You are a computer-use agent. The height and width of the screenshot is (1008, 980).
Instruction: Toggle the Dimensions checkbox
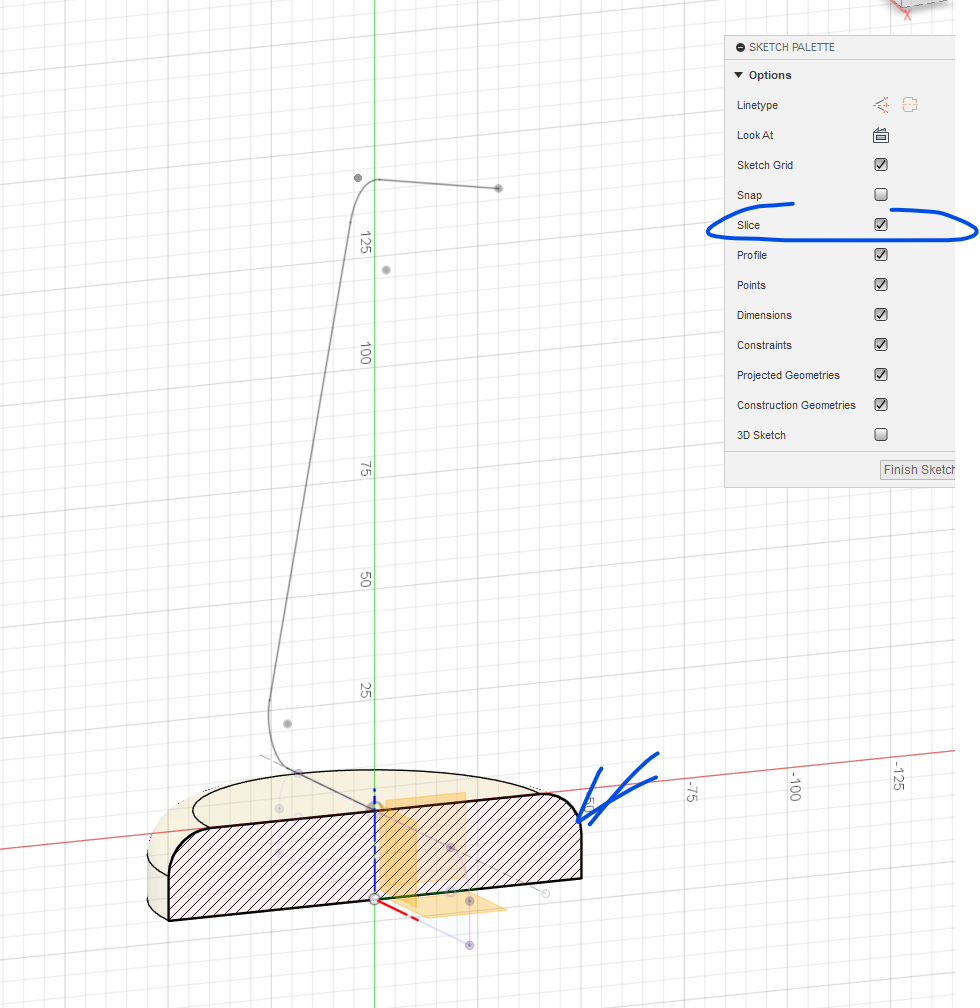click(x=881, y=315)
